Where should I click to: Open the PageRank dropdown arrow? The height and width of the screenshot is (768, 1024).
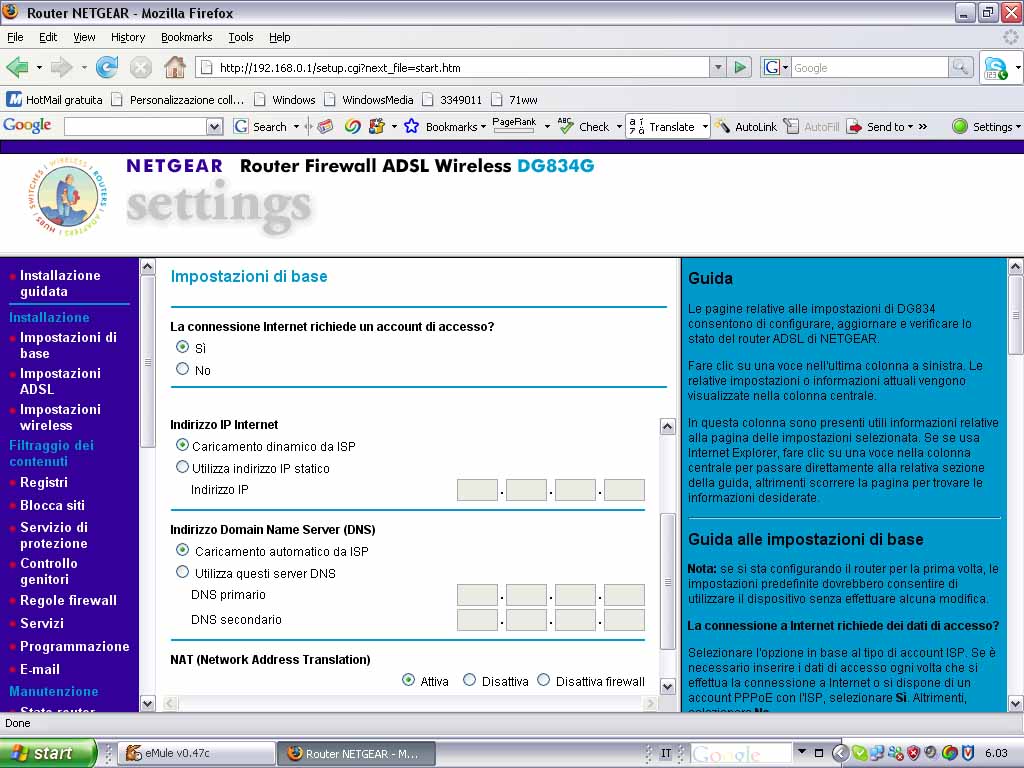pos(547,127)
